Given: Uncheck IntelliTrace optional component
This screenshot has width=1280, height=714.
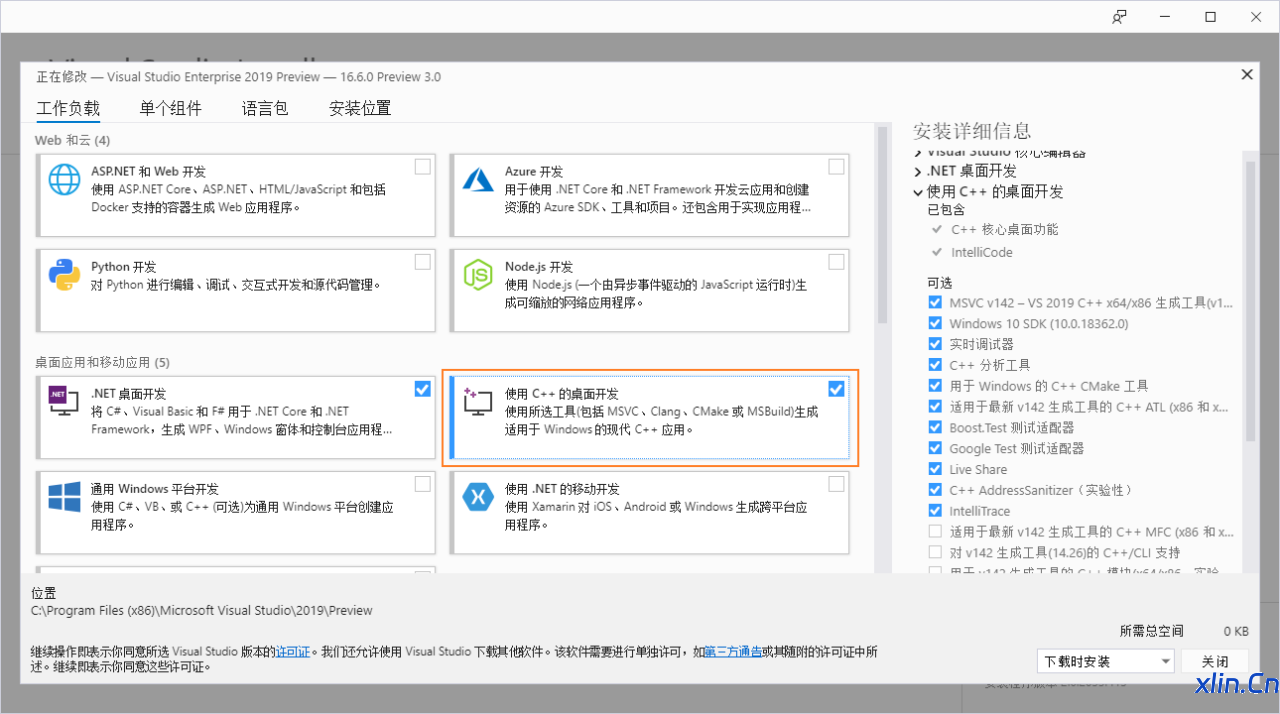Looking at the screenshot, I should pos(935,511).
